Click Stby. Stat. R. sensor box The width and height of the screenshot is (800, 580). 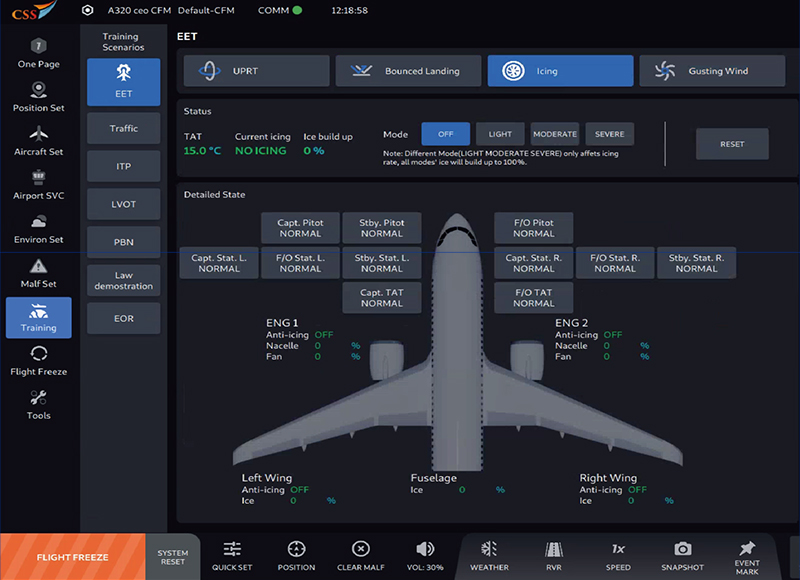696,262
